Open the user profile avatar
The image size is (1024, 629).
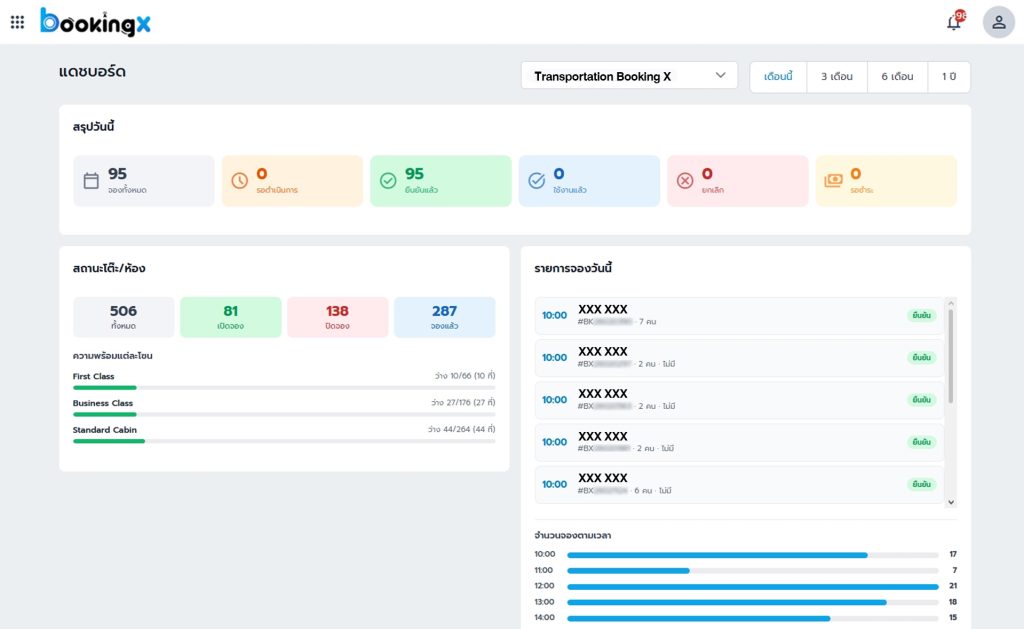point(998,22)
